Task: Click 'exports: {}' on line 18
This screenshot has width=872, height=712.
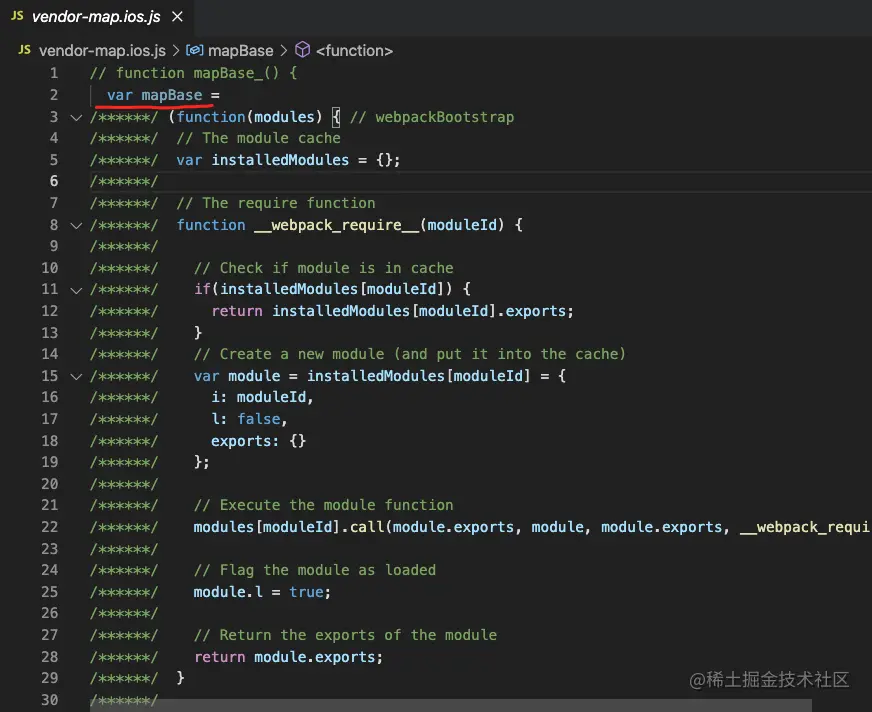Action: pyautogui.click(x=259, y=441)
